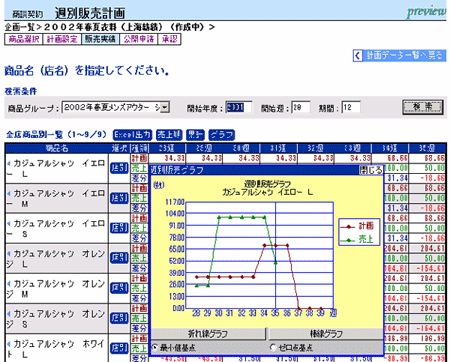Close the 週別販売グラフ popup with 閉じる

pos(371,170)
